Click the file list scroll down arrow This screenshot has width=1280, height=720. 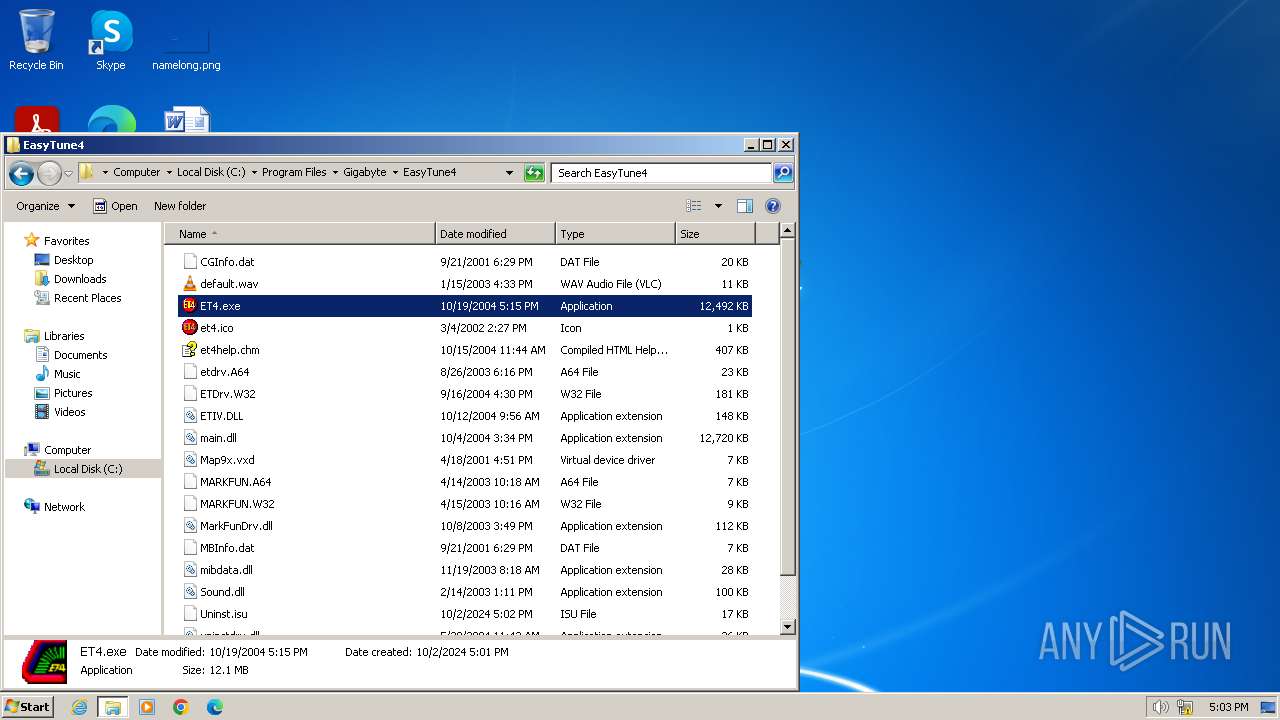click(787, 627)
